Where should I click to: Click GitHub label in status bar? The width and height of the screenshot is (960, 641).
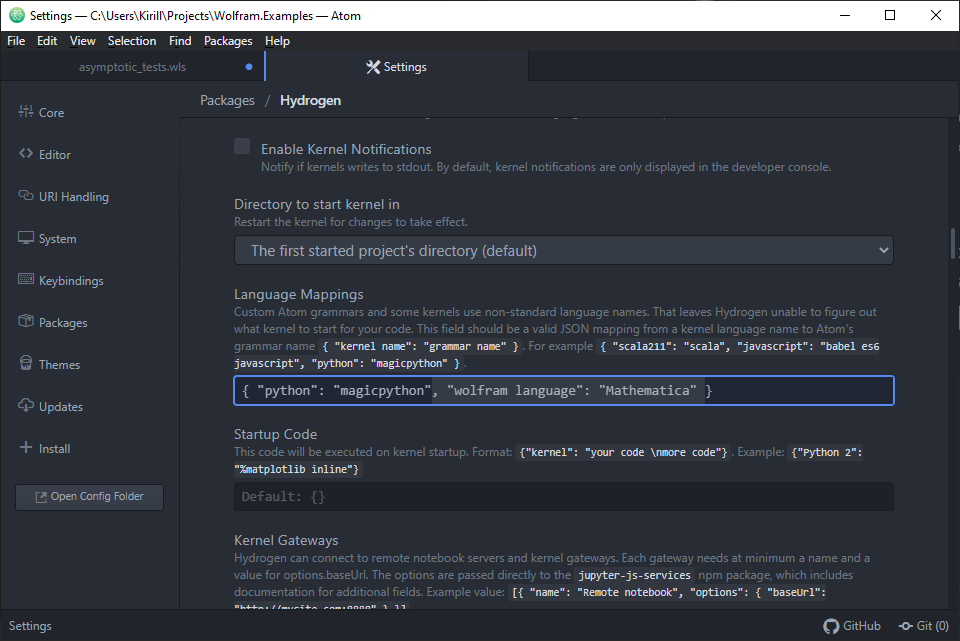pyautogui.click(x=861, y=626)
